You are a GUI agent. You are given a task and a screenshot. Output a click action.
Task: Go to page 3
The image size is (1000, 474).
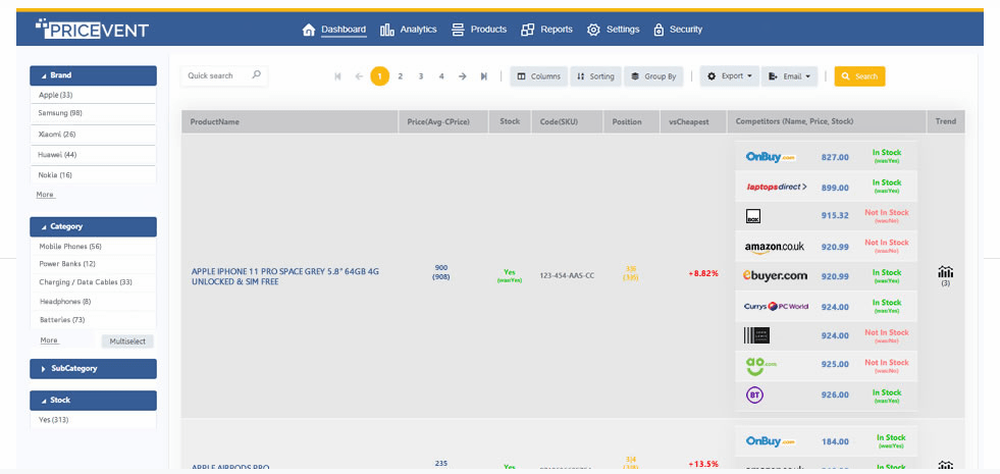click(x=421, y=77)
